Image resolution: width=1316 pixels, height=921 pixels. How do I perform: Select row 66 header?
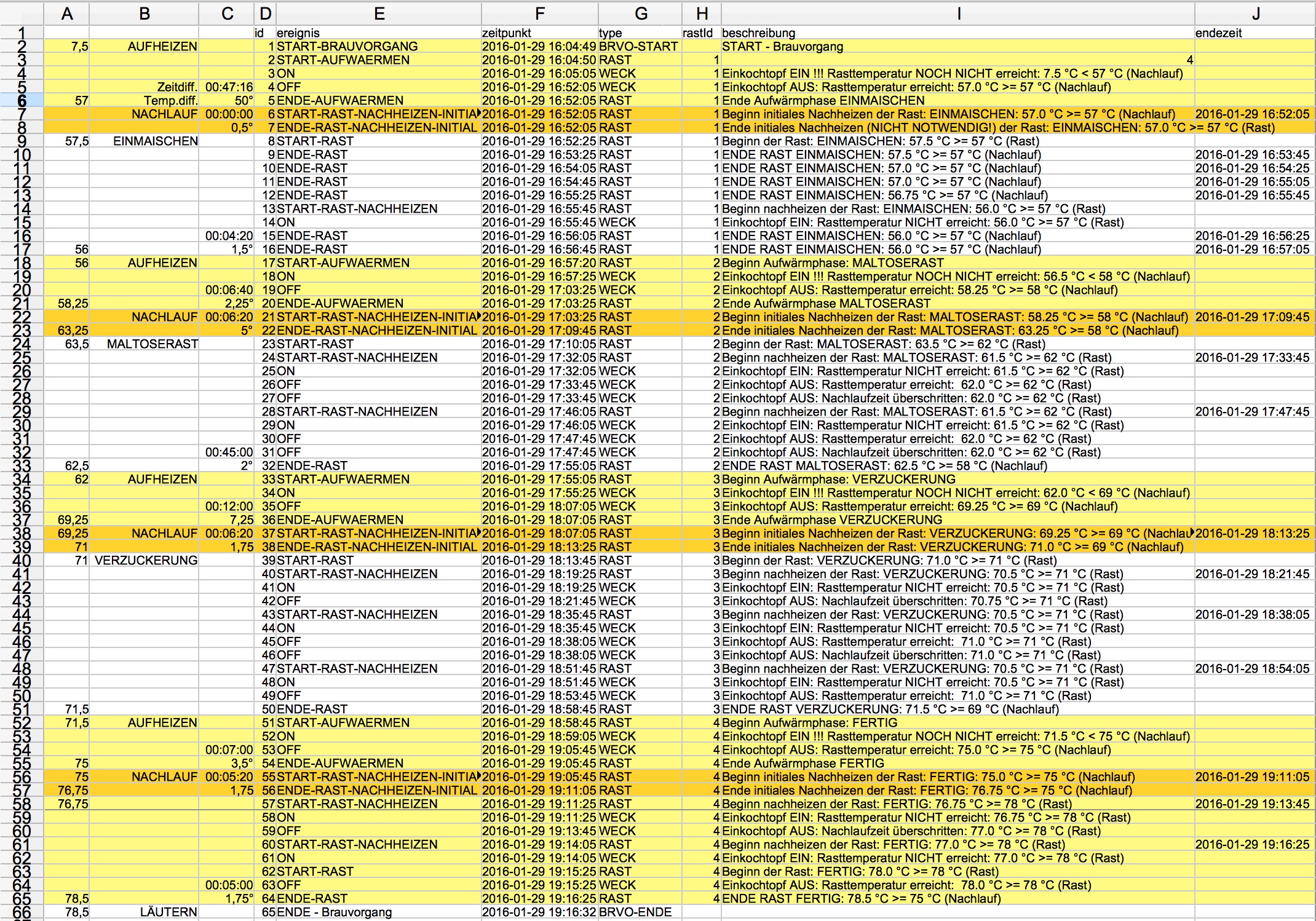(x=22, y=912)
